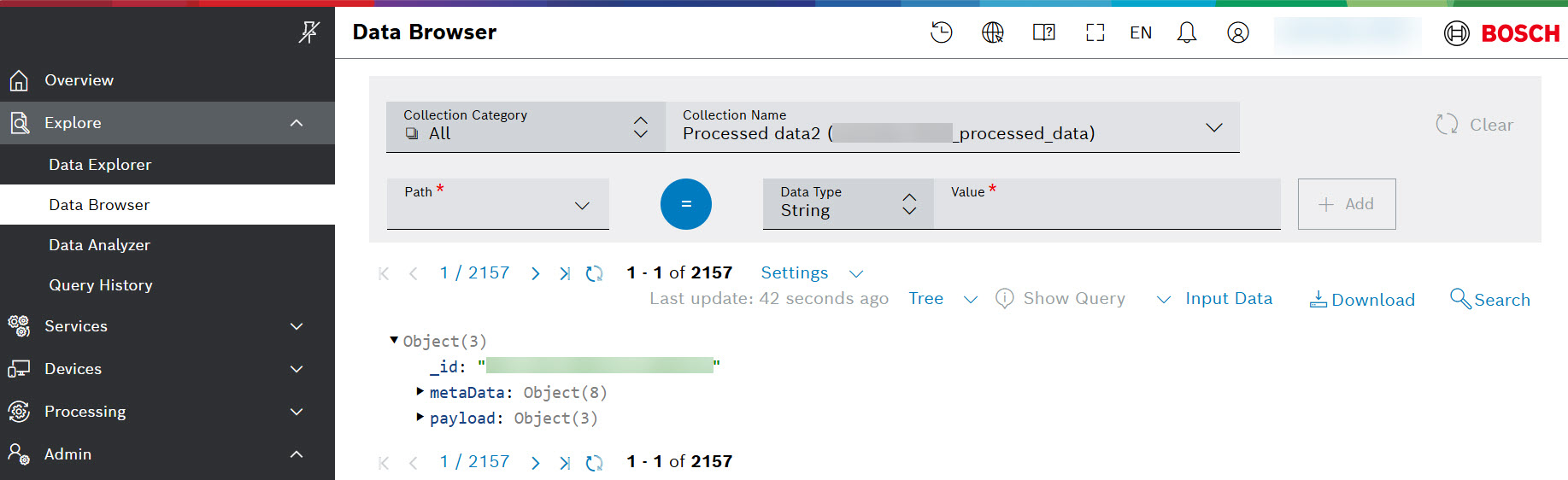Image resolution: width=1568 pixels, height=480 pixels.
Task: Open Data Explorer in the sidebar
Action: [x=100, y=165]
